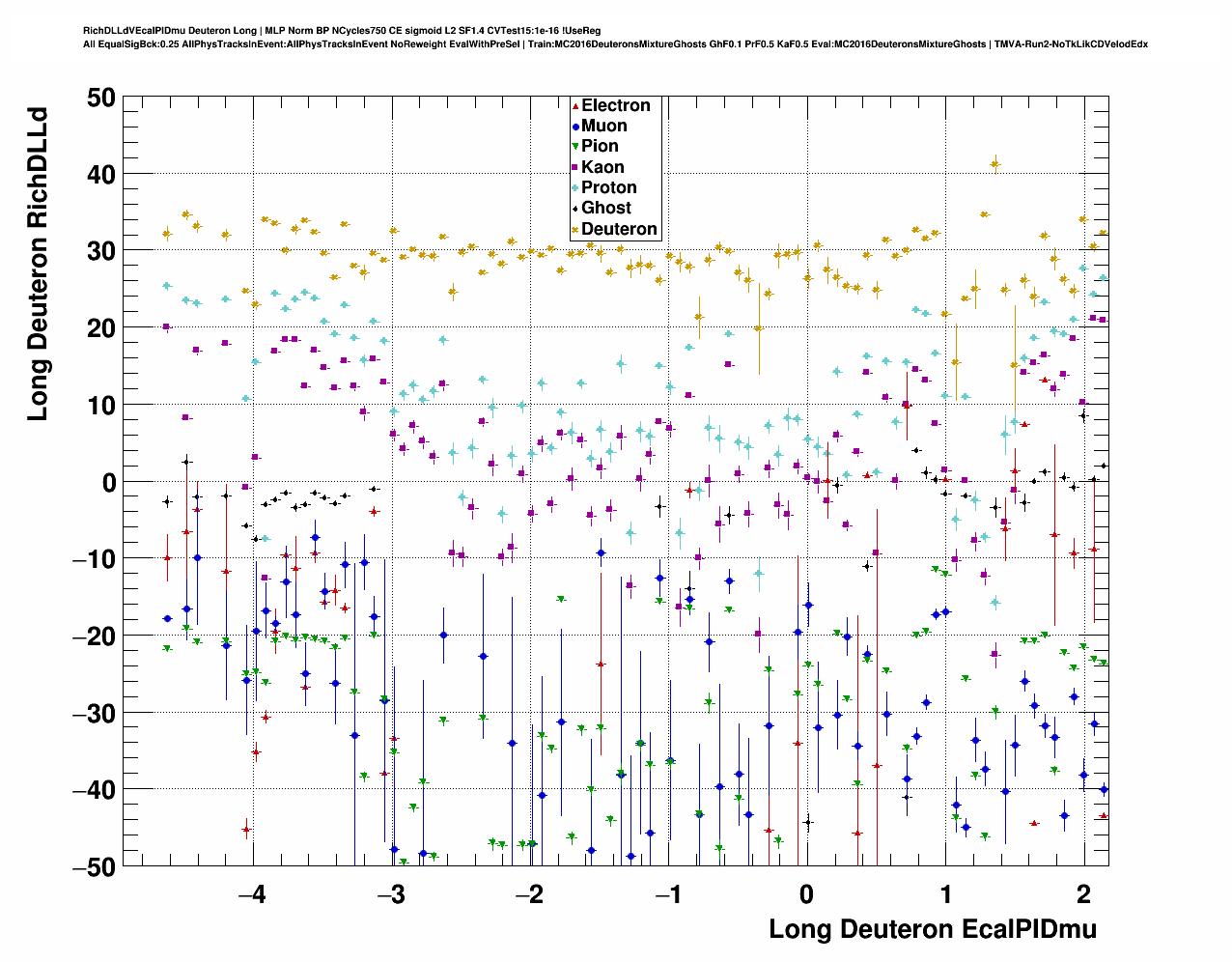The width and height of the screenshot is (1232, 962).
Task: Click the y-axis tick label −50
Action: point(94,867)
